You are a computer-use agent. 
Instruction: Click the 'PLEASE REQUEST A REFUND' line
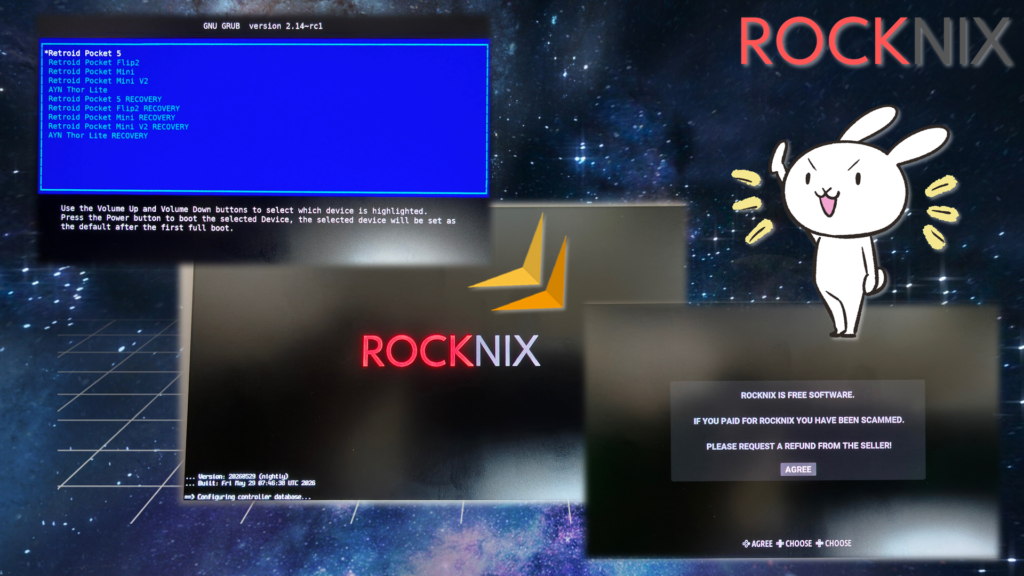point(799,446)
